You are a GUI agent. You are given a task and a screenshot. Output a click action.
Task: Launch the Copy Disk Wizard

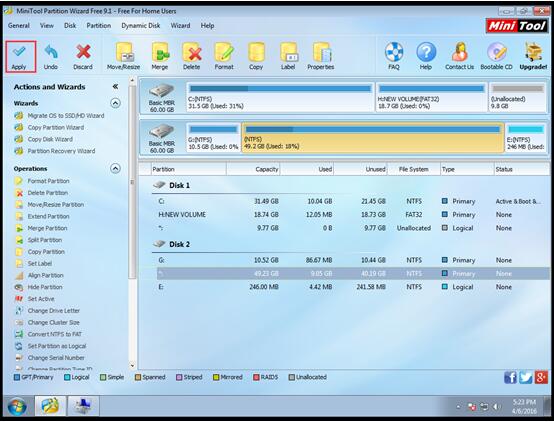[43, 139]
